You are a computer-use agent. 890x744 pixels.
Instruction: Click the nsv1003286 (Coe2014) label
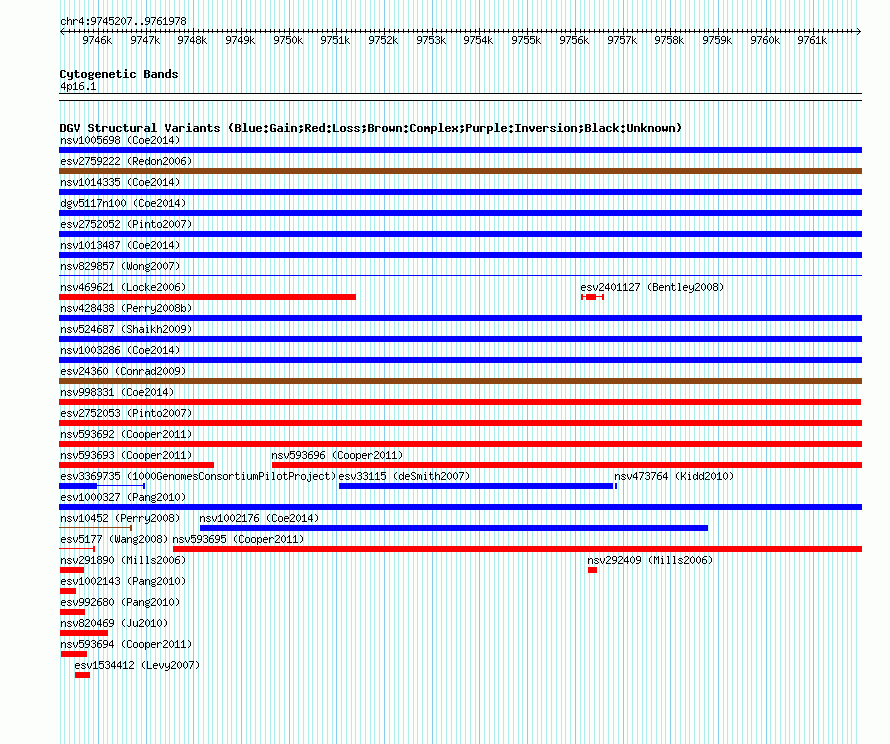[x=120, y=350]
